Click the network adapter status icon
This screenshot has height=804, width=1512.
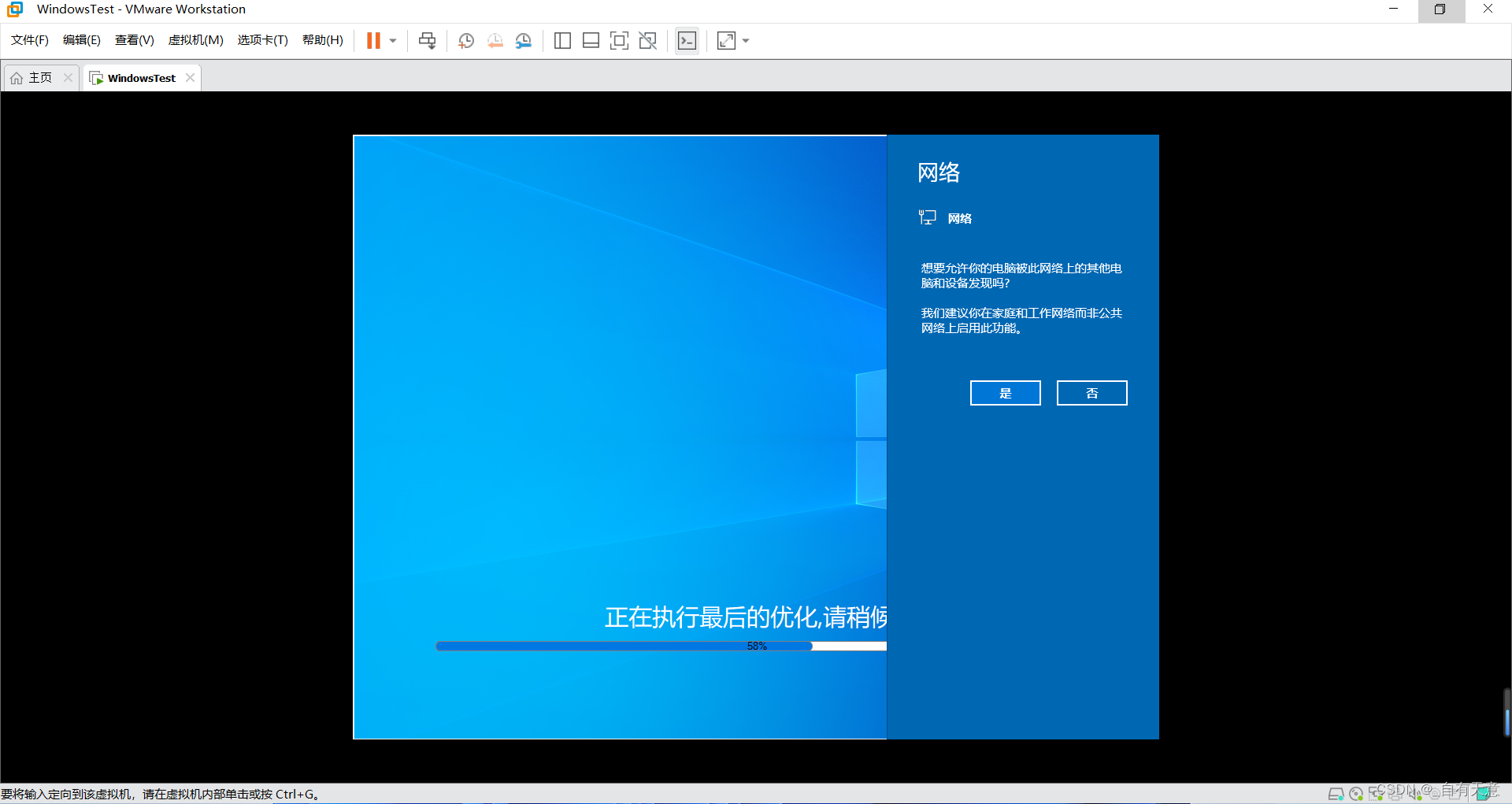point(1376,794)
